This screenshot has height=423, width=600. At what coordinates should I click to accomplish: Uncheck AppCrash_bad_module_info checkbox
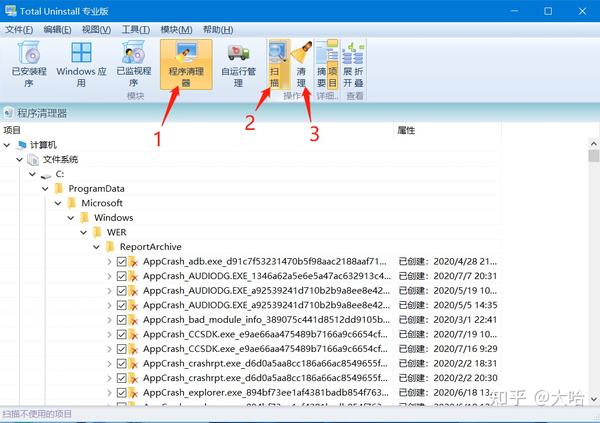pyautogui.click(x=122, y=320)
